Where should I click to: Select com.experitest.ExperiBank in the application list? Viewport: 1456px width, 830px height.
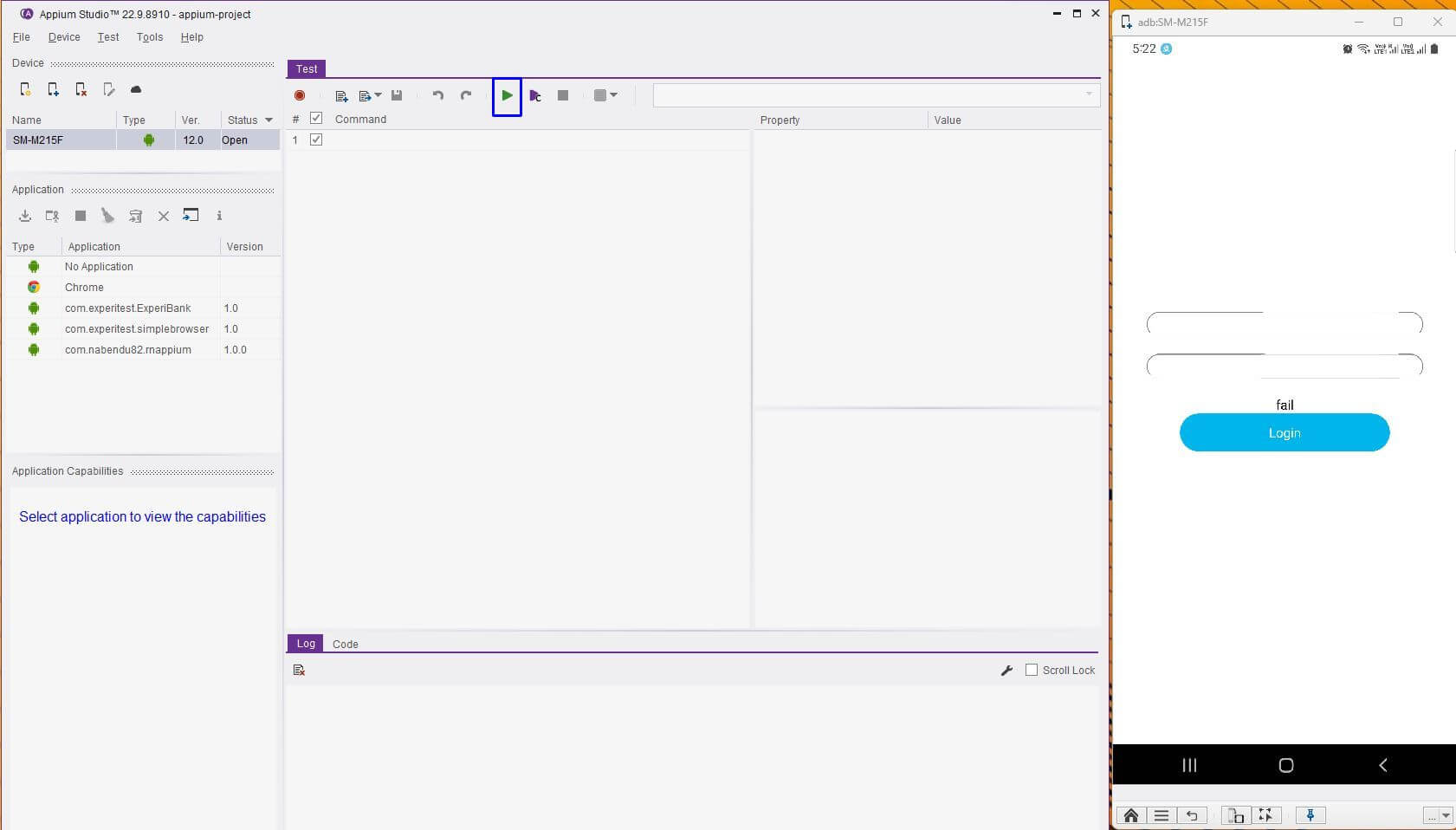127,308
